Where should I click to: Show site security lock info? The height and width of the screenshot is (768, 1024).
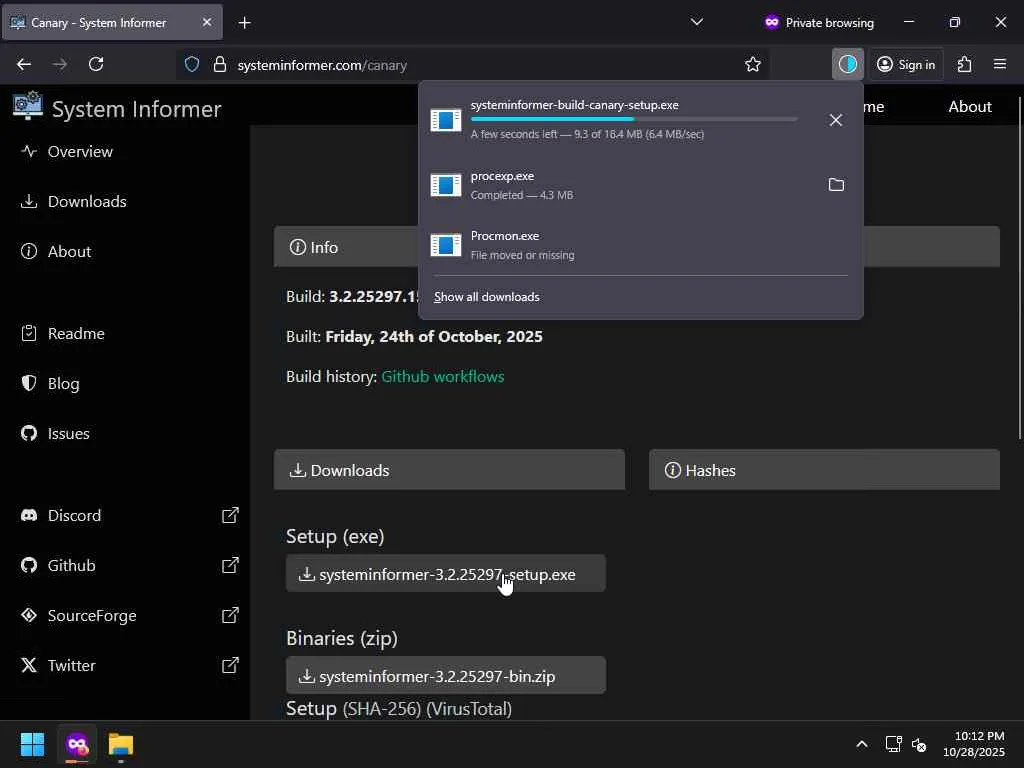tap(220, 65)
